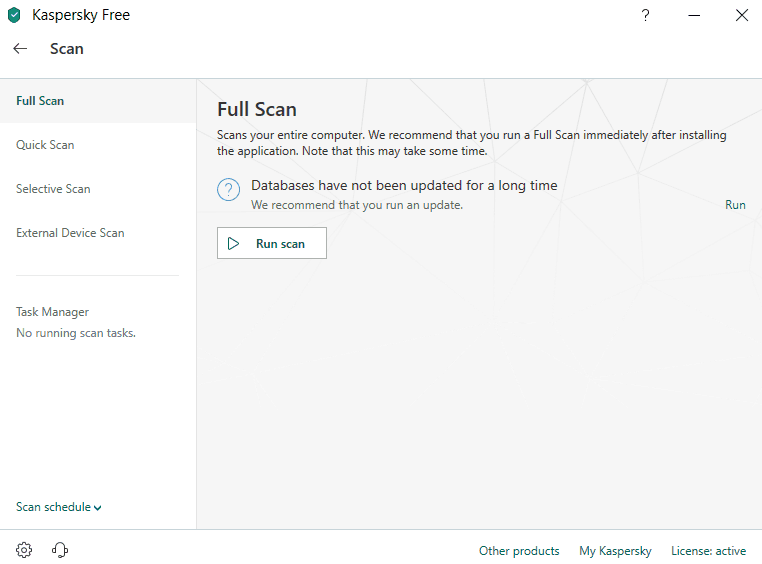Go back using the left arrow
The height and width of the screenshot is (564, 762).
(x=20, y=49)
